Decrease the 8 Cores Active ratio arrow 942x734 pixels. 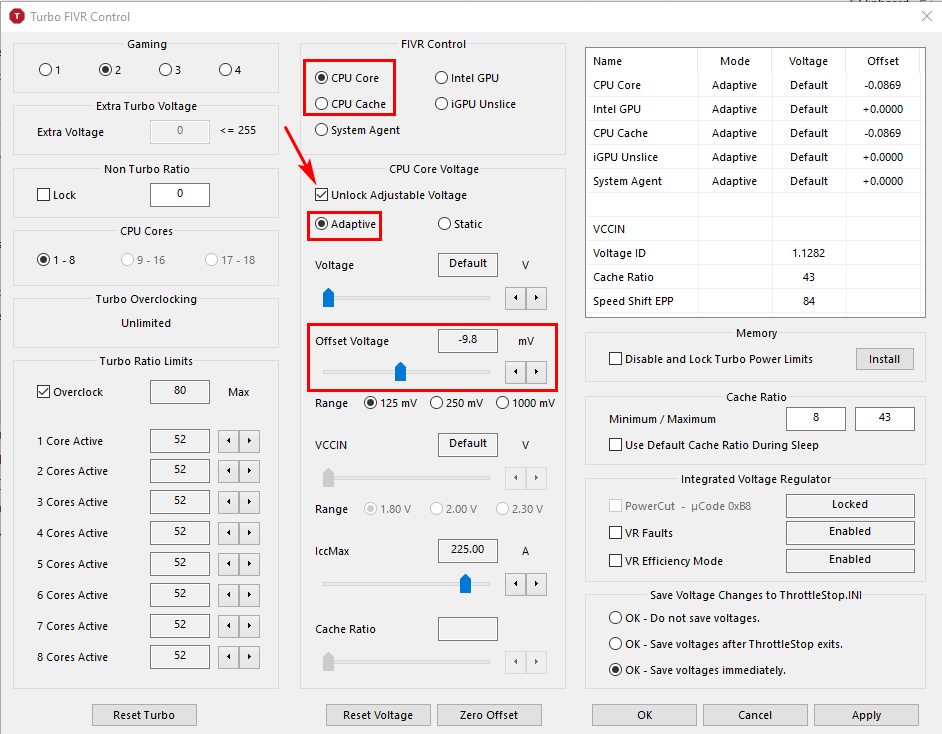228,657
